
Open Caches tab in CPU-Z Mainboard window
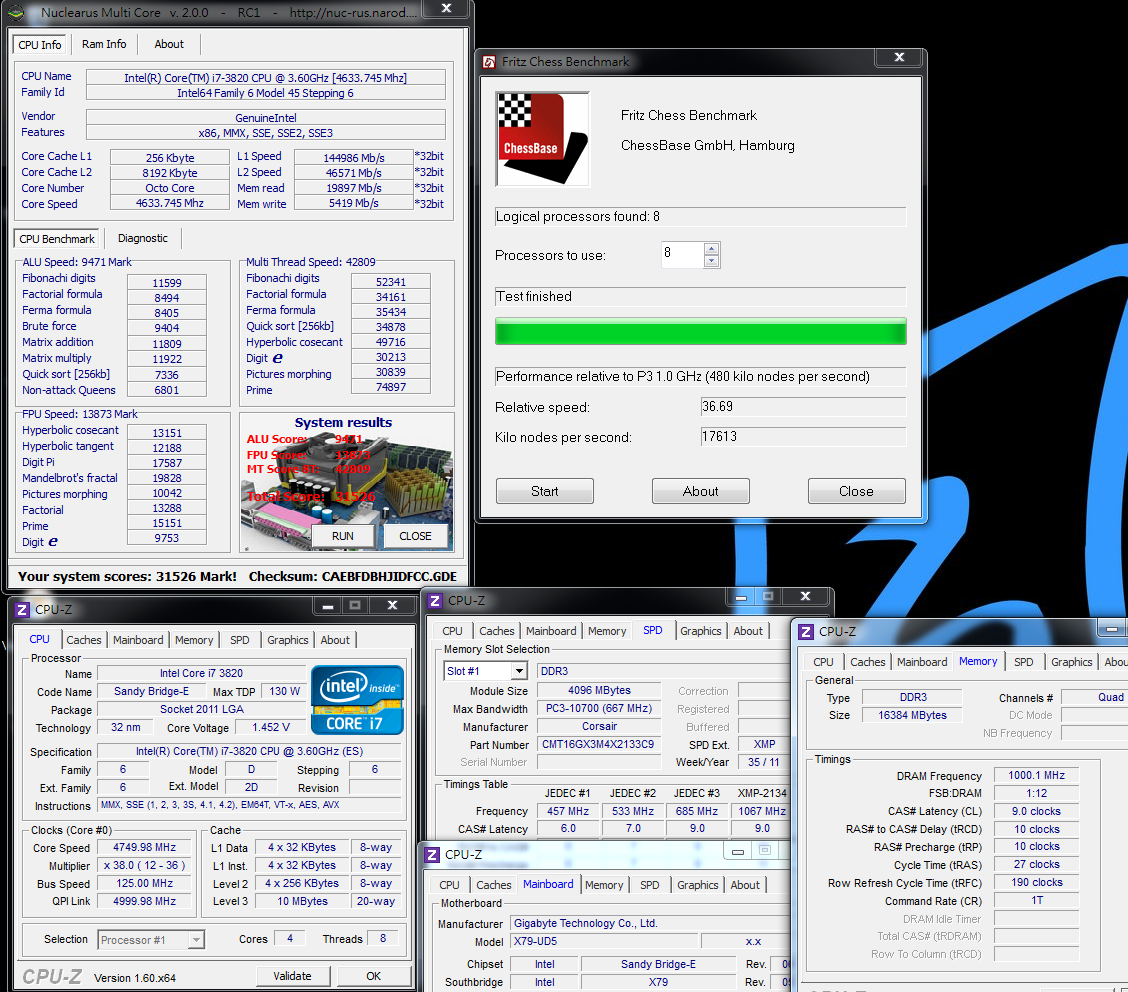(x=494, y=885)
